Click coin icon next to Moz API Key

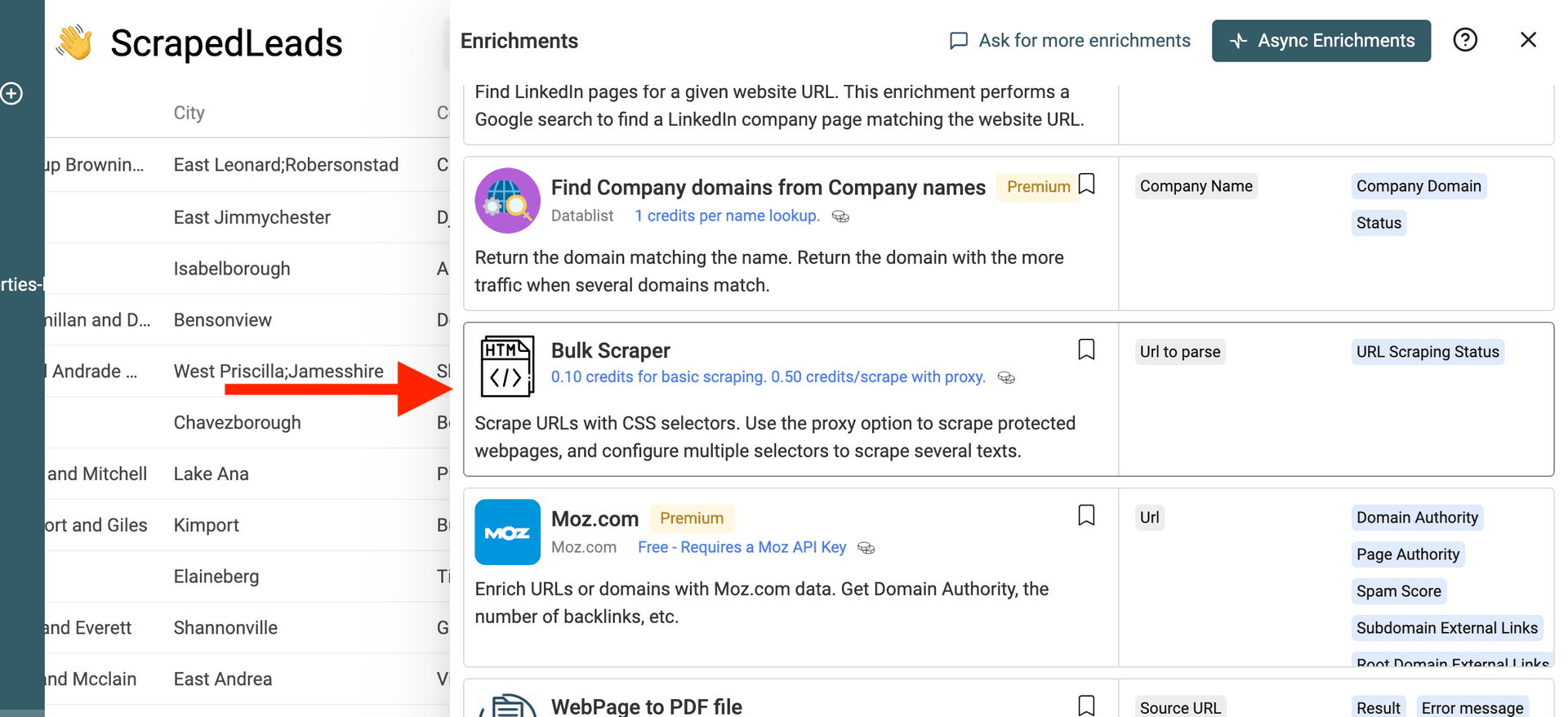pyautogui.click(x=866, y=548)
